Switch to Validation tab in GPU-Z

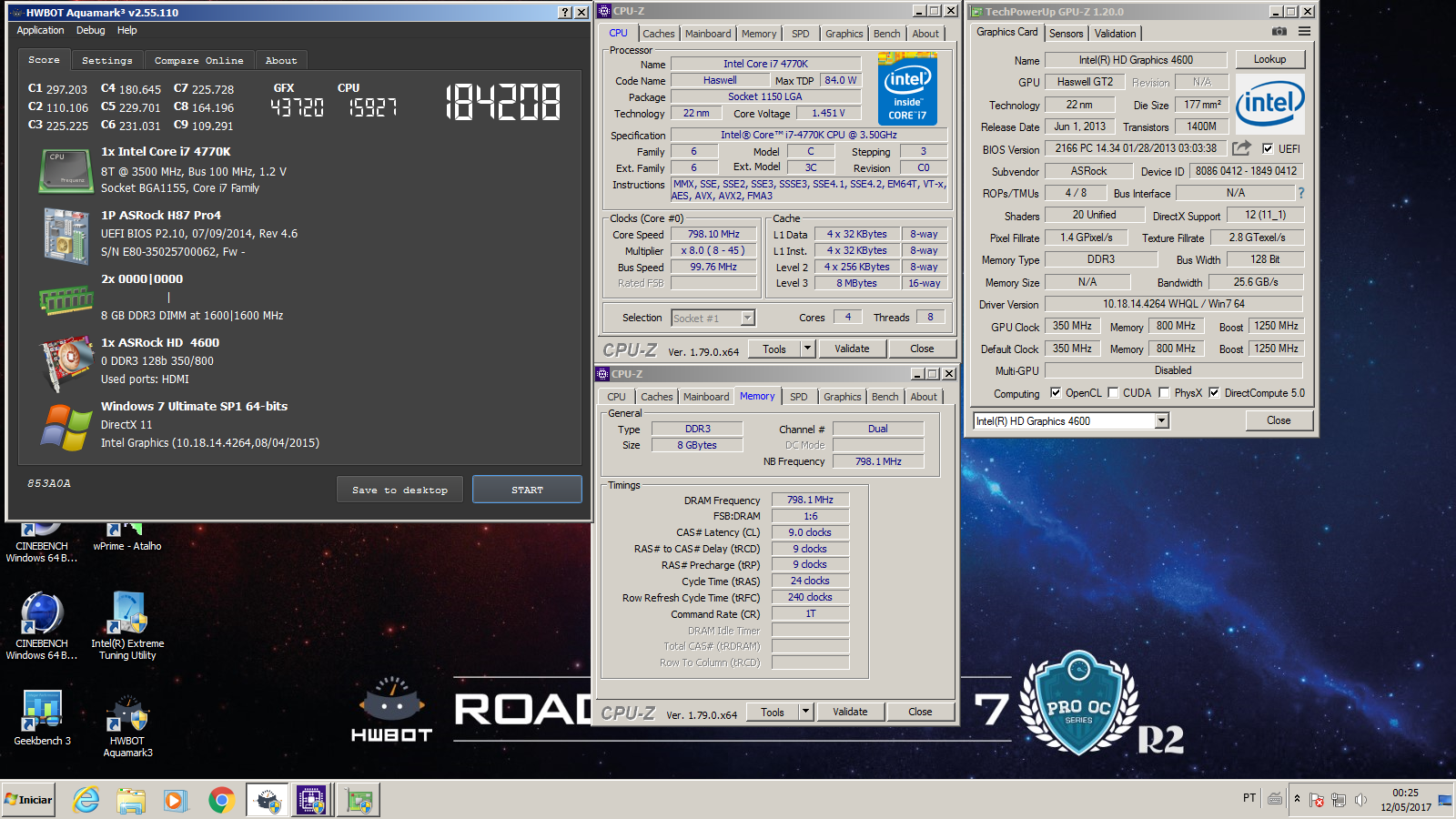tap(1115, 34)
